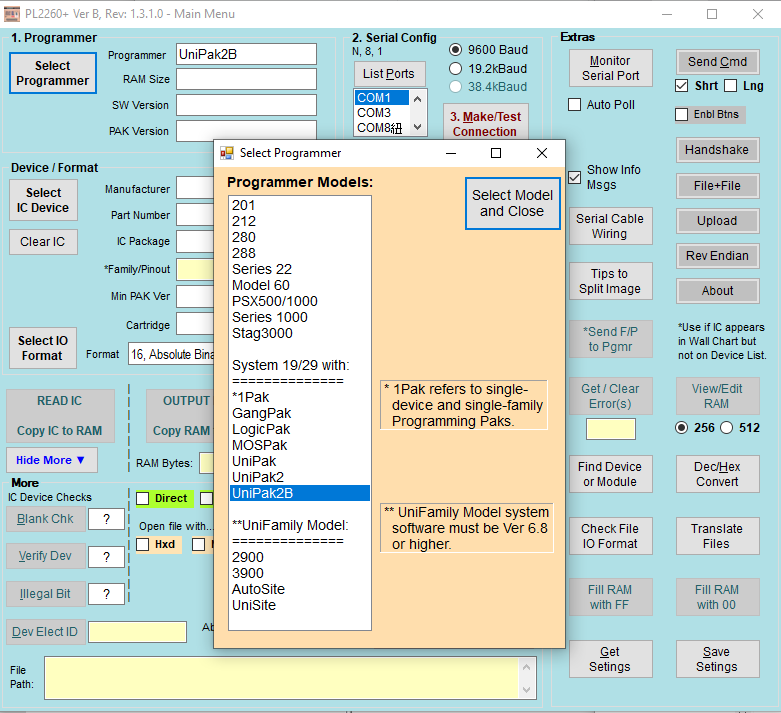The width and height of the screenshot is (781, 713).
Task: Collapse the section with Hide More
Action: pyautogui.click(x=52, y=460)
